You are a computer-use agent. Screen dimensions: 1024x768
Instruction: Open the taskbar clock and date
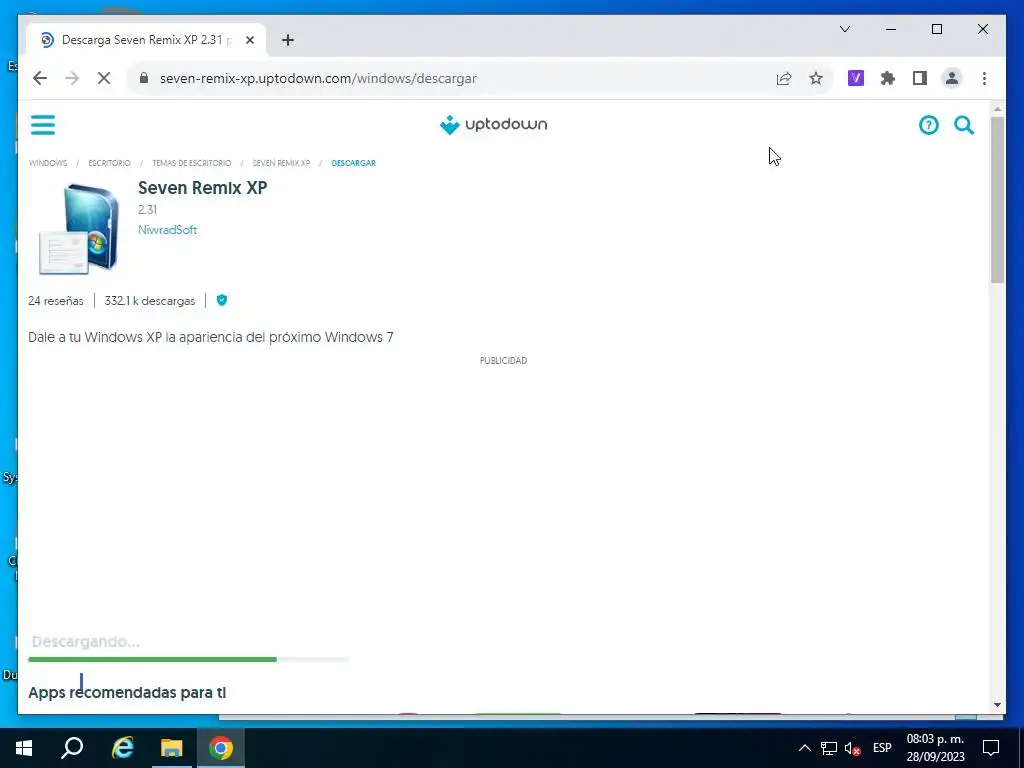point(935,748)
